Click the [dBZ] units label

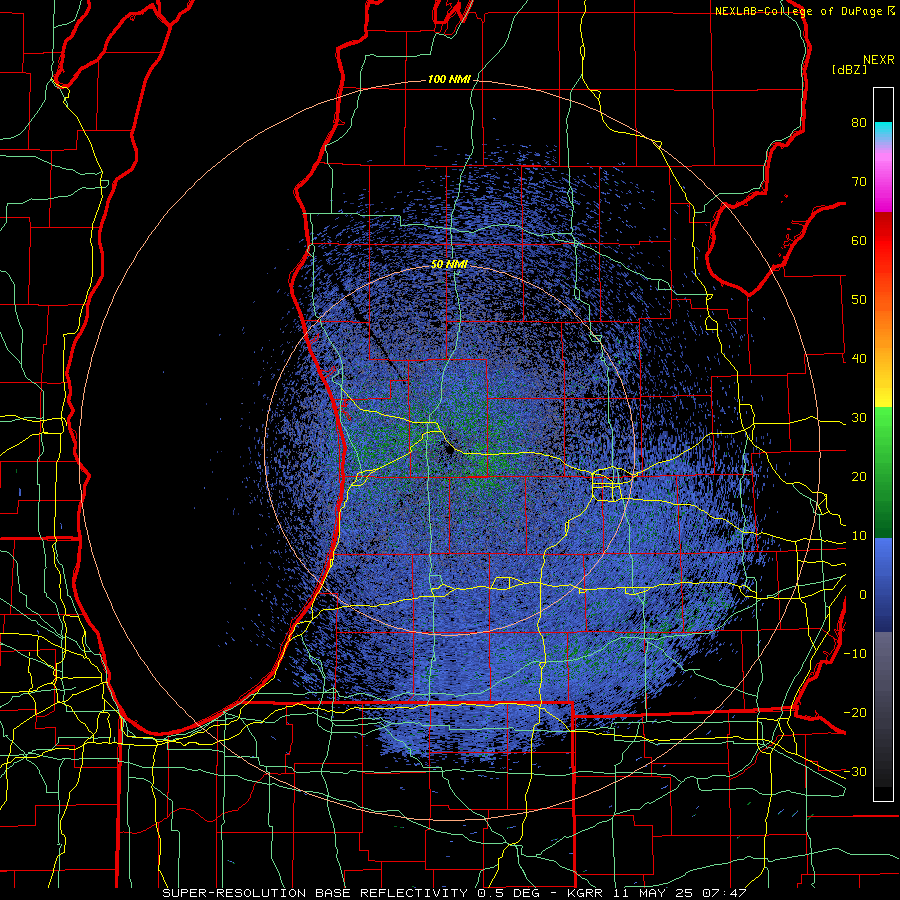[x=849, y=69]
